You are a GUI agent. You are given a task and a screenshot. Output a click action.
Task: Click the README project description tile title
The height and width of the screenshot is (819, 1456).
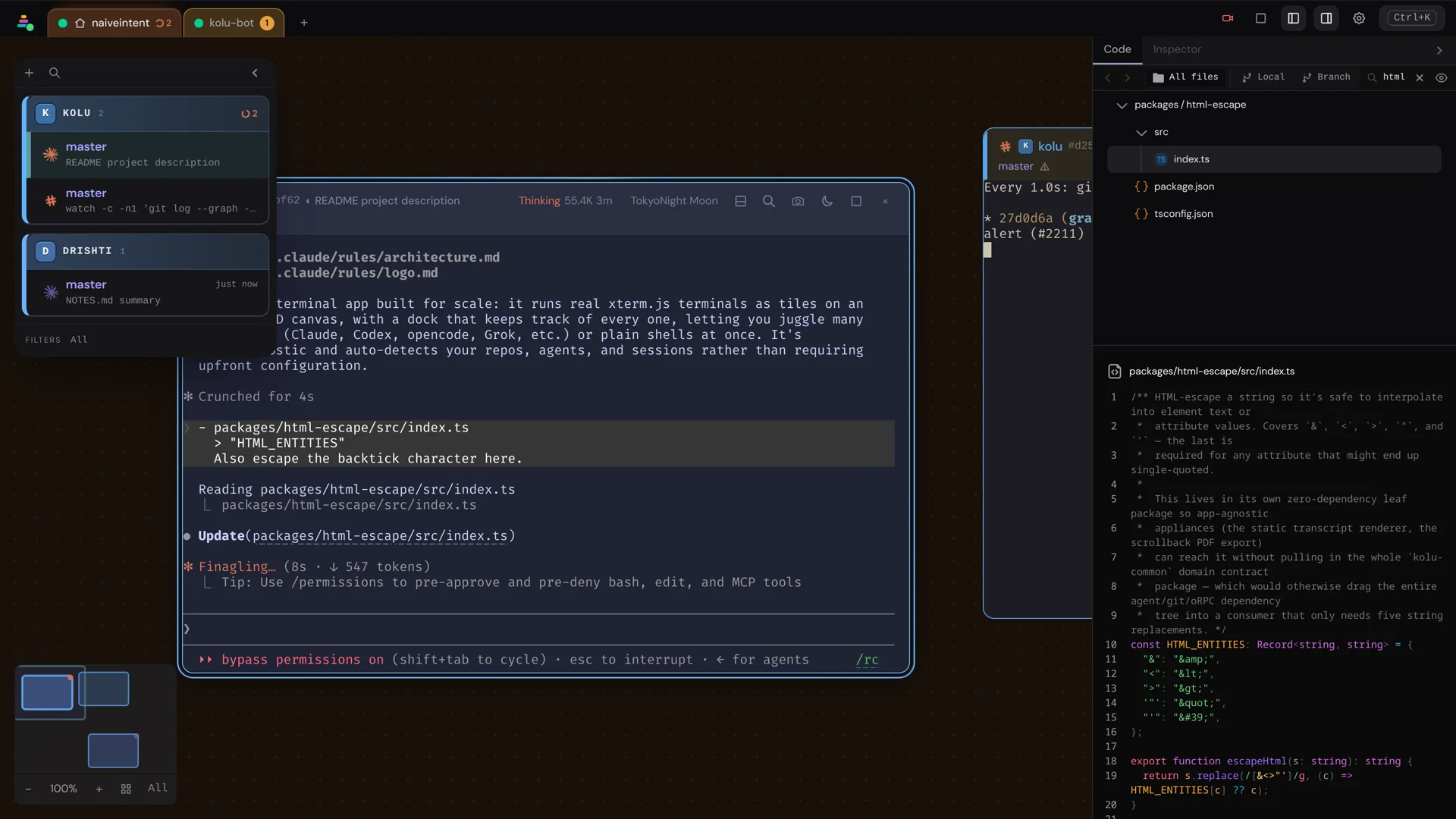tap(387, 201)
